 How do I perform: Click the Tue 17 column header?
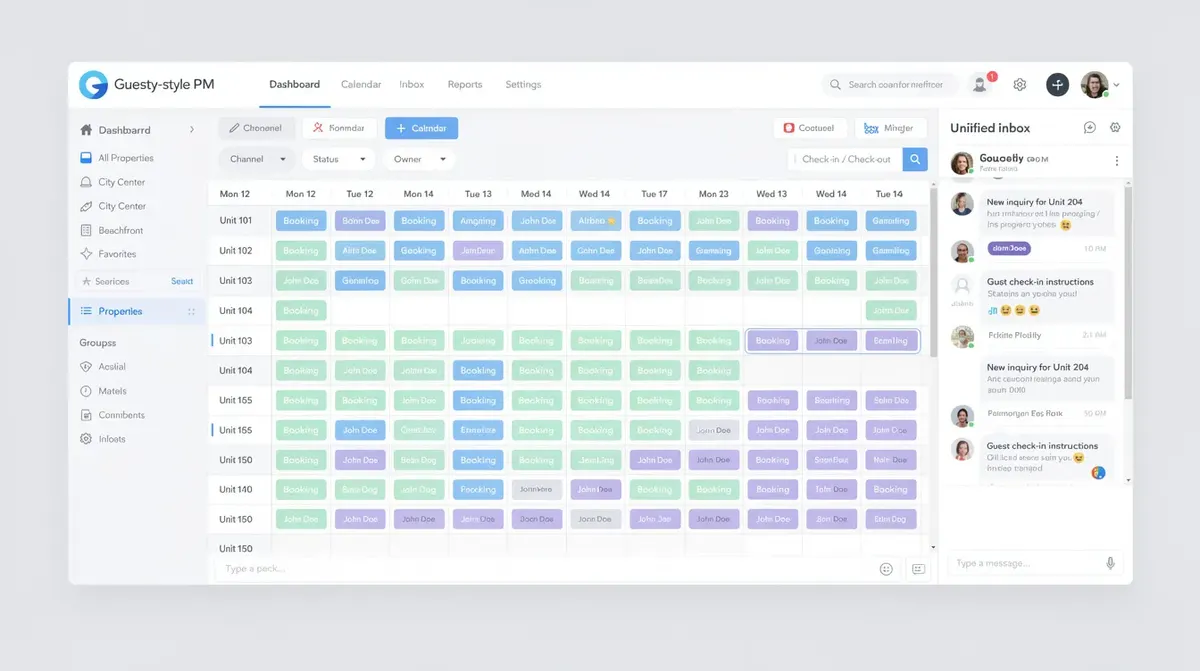pyautogui.click(x=655, y=194)
